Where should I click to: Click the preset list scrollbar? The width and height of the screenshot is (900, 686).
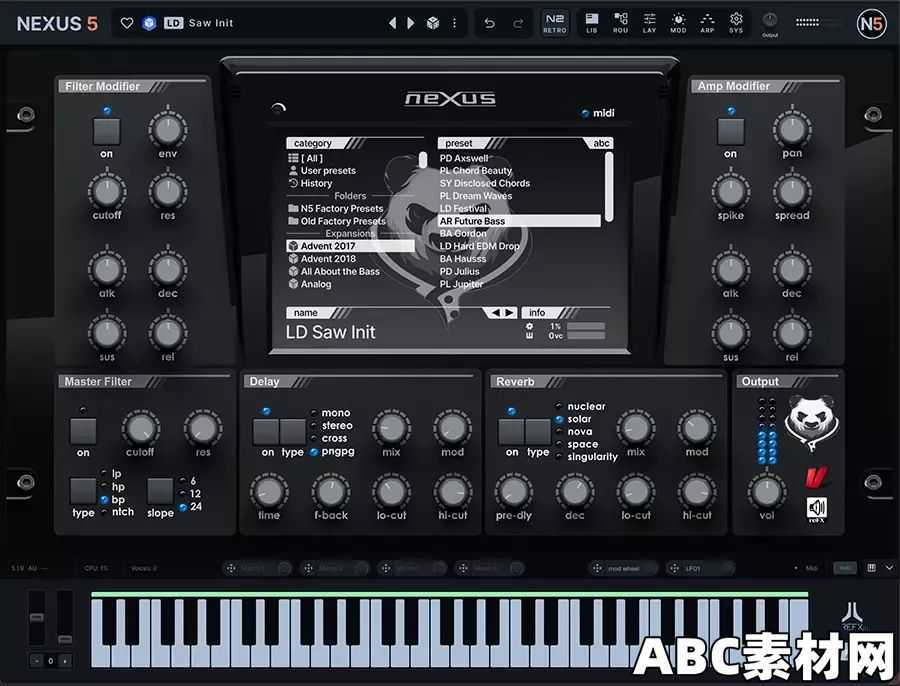tap(609, 186)
